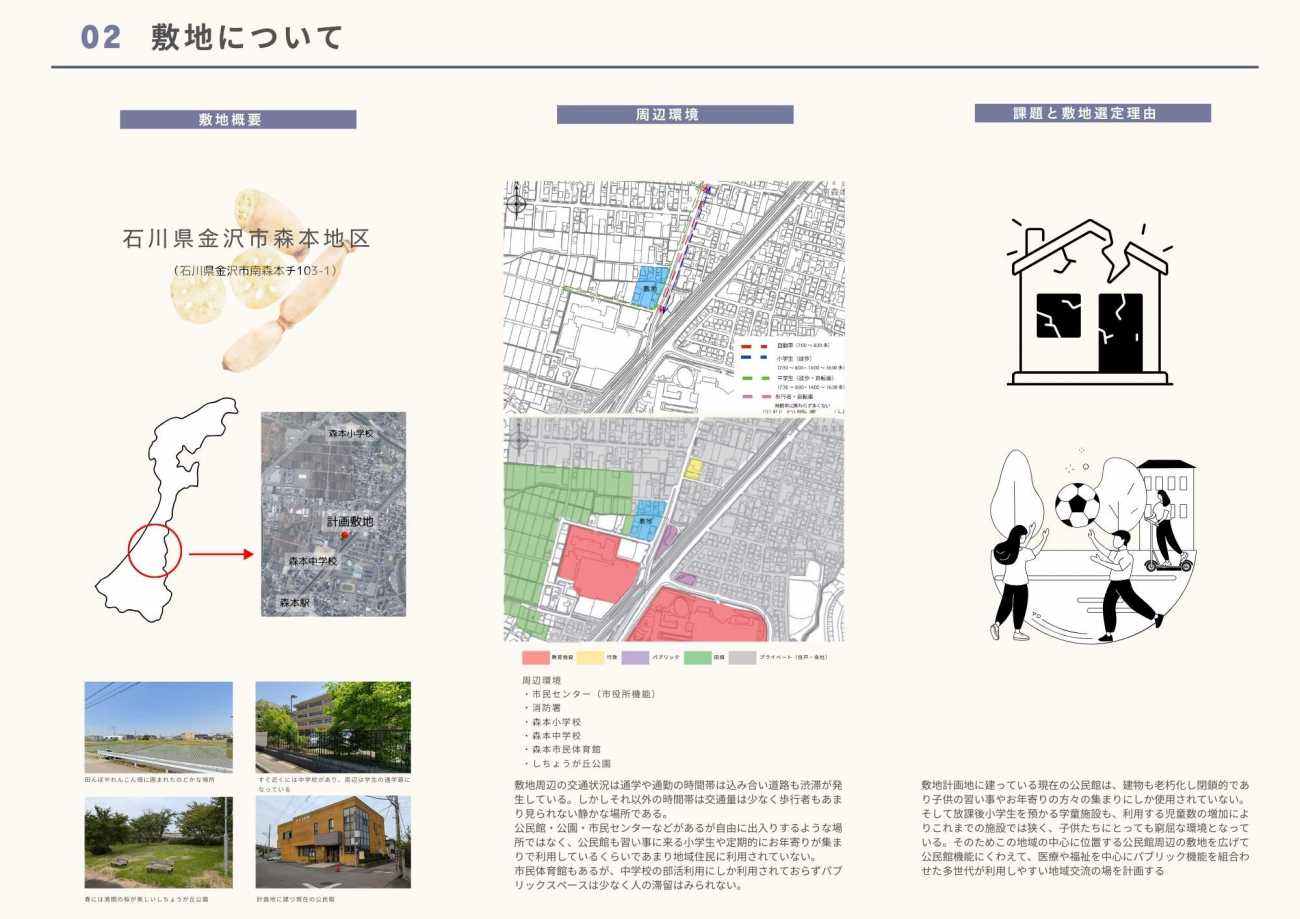This screenshot has width=1300, height=919.
Task: Click the red arrow pointing to aerial photo
Action: 220,552
